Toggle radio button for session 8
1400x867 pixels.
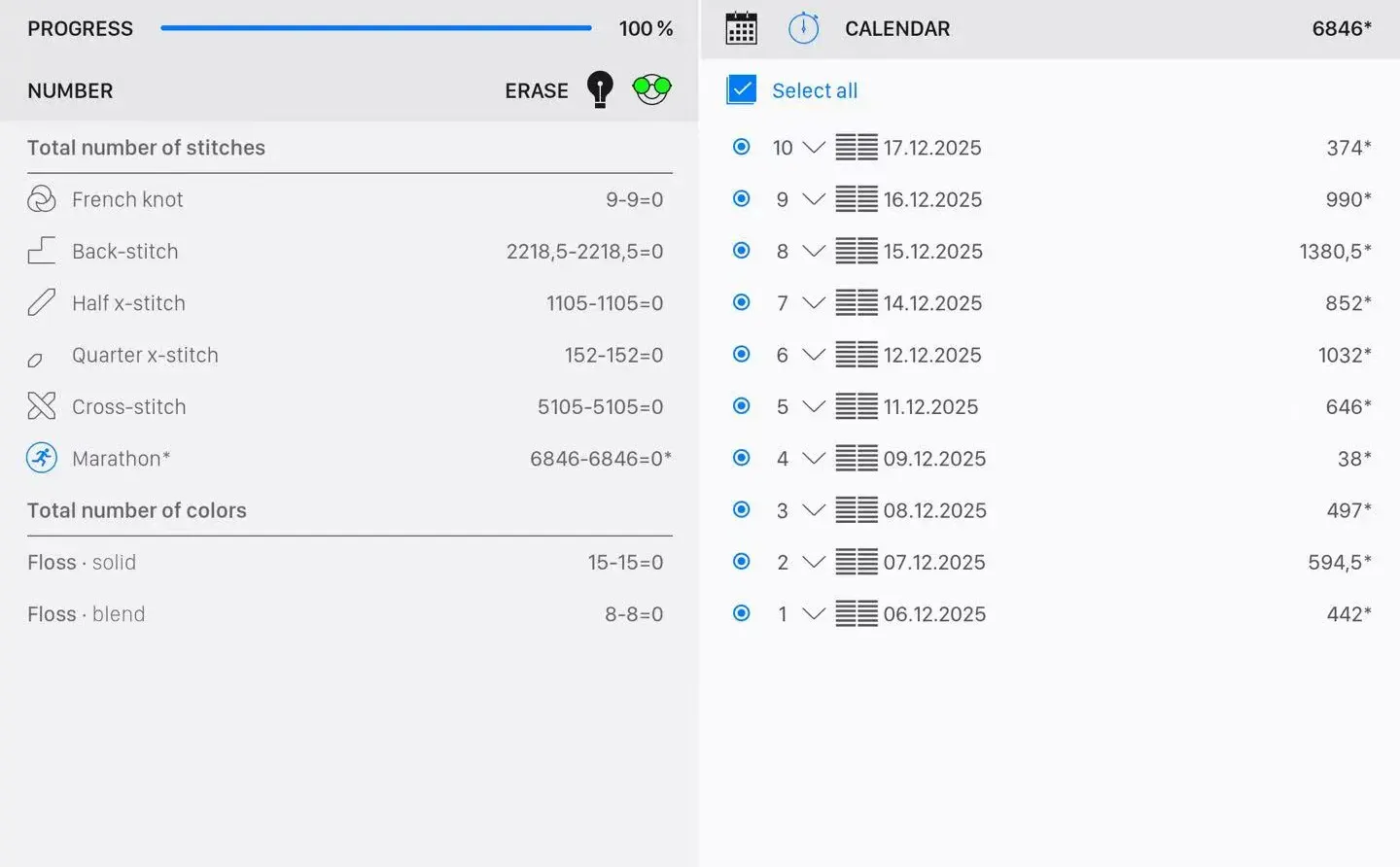pyautogui.click(x=741, y=250)
